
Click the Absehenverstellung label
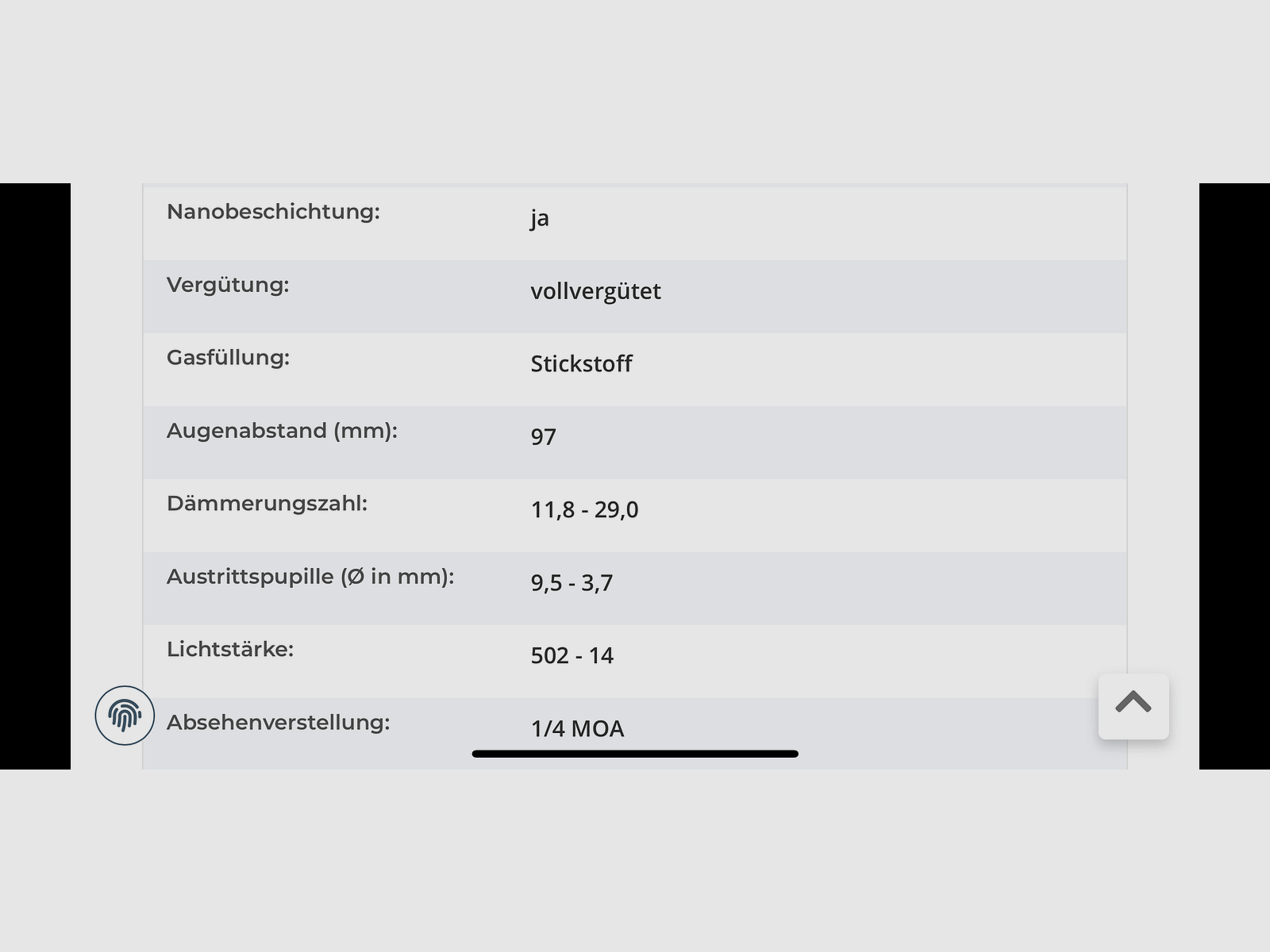(278, 723)
